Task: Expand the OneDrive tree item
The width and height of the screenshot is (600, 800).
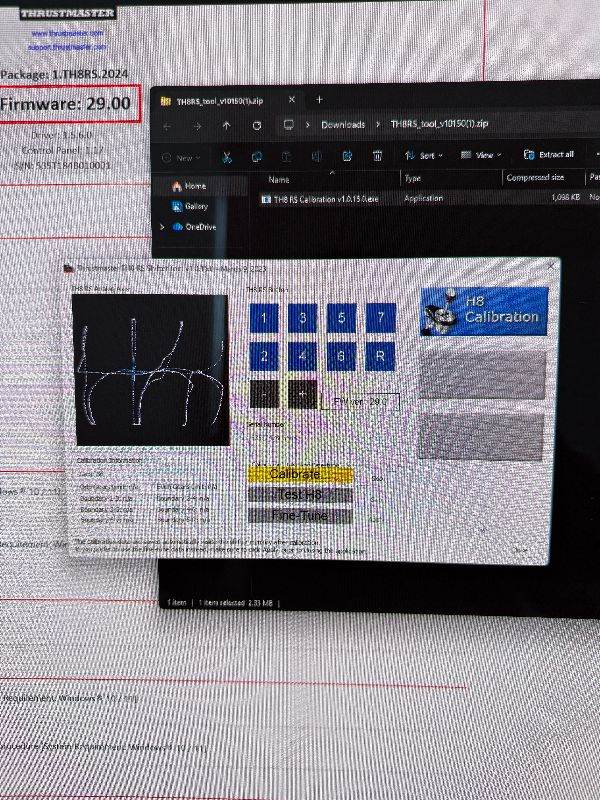Action: (x=163, y=227)
